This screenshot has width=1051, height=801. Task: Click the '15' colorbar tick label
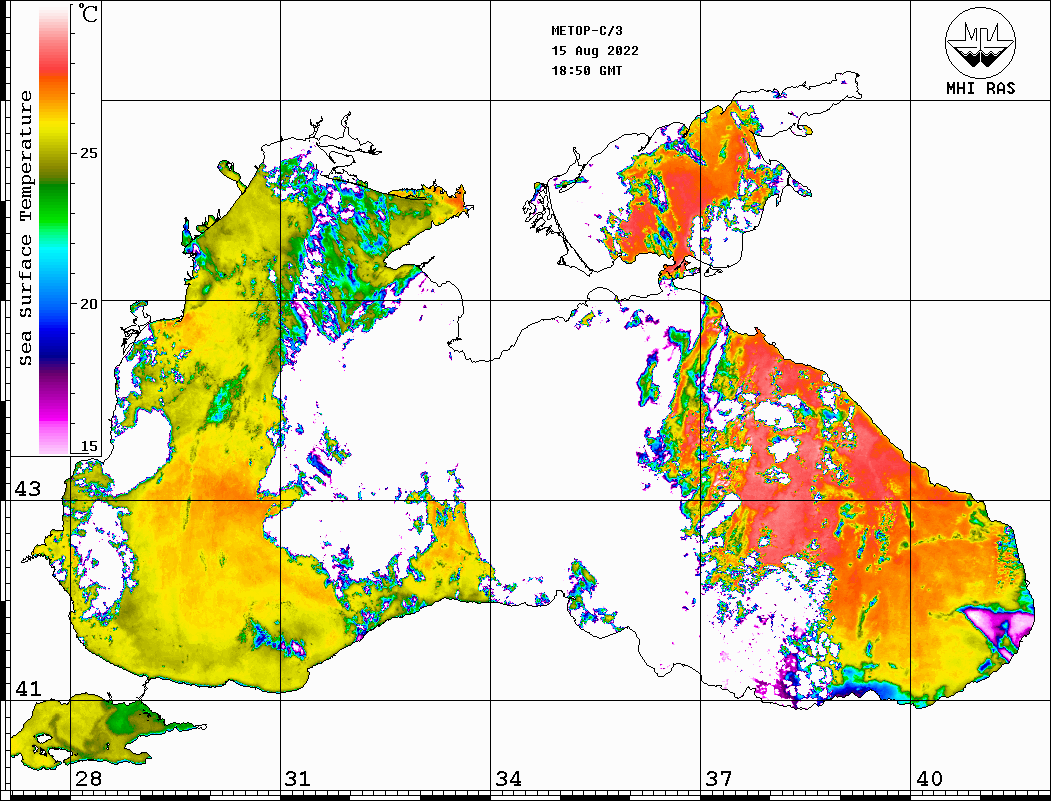[89, 446]
